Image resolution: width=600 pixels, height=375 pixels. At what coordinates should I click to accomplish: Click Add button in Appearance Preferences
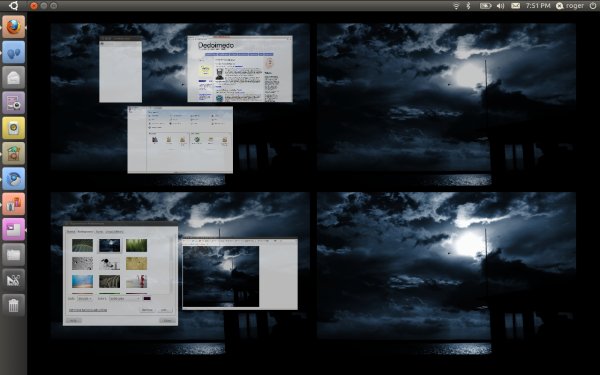point(165,310)
